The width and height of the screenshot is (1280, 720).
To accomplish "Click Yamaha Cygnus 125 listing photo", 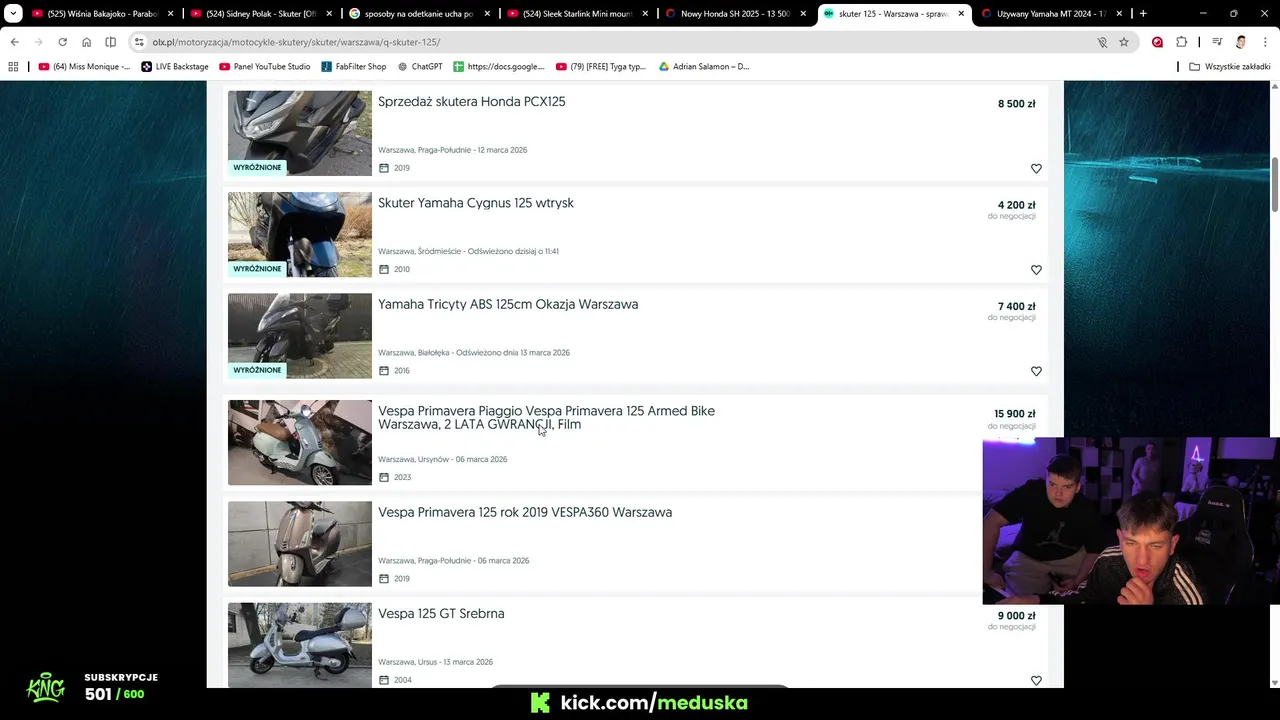I will pyautogui.click(x=300, y=234).
